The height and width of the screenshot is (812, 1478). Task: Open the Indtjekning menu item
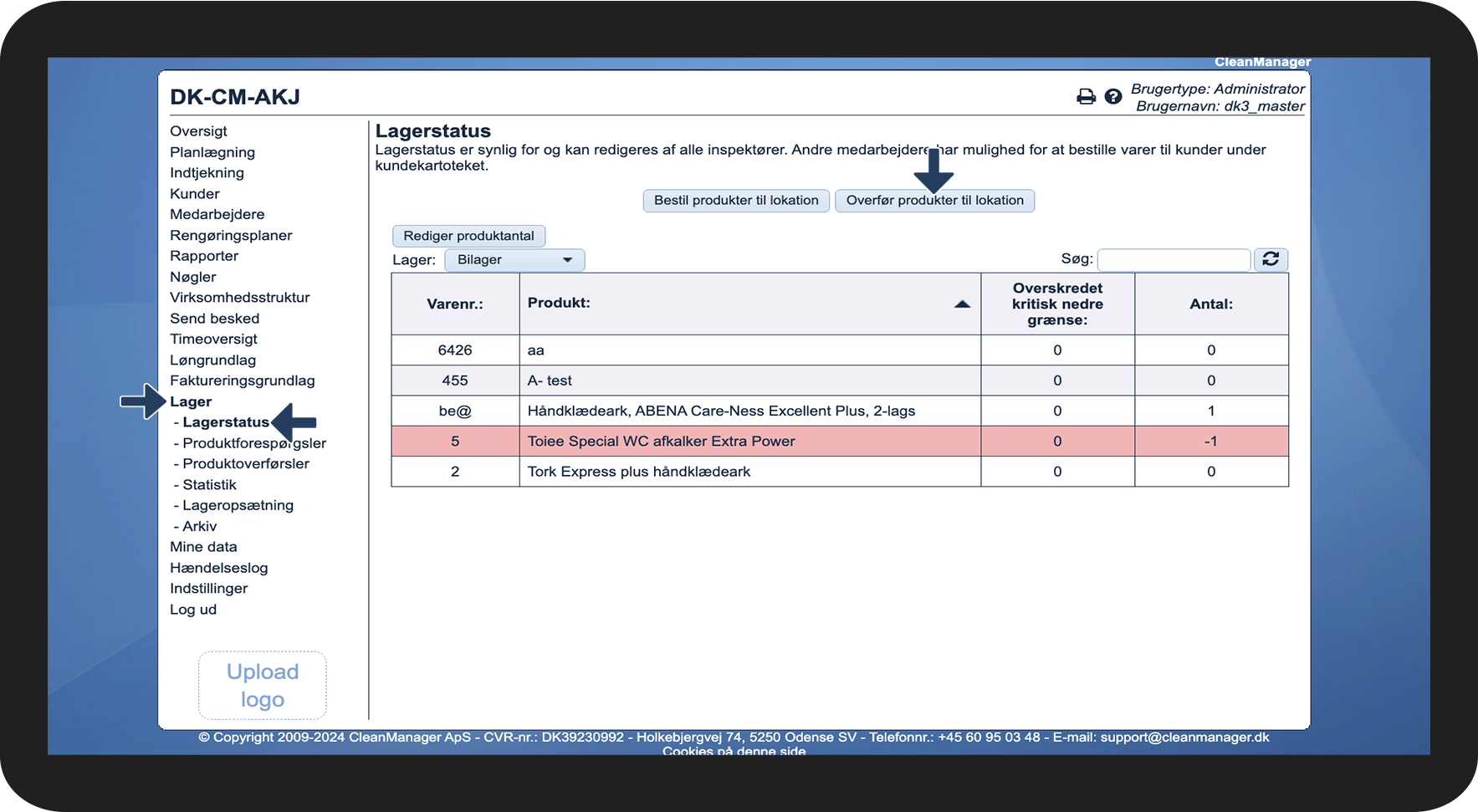coord(207,173)
